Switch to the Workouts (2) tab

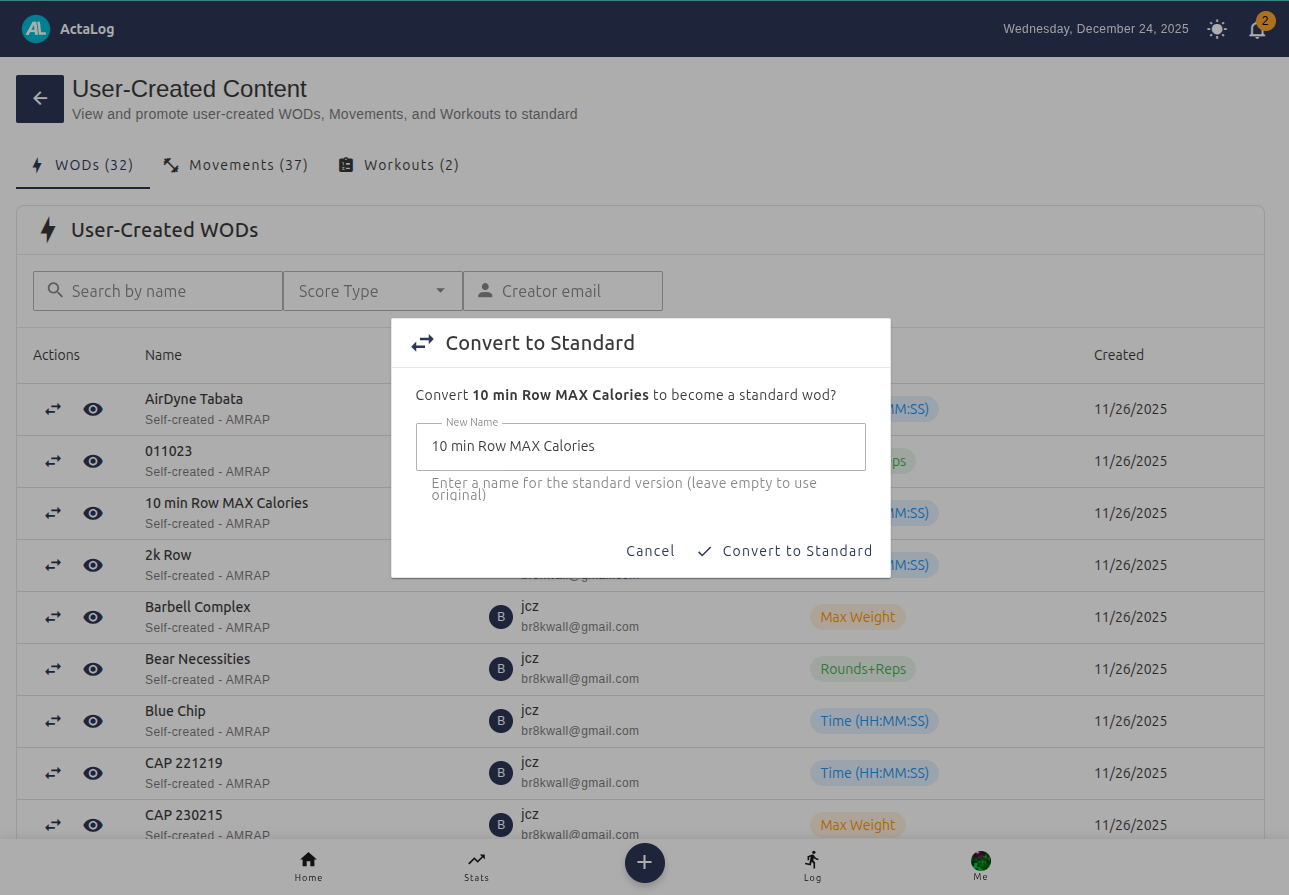pos(398,165)
